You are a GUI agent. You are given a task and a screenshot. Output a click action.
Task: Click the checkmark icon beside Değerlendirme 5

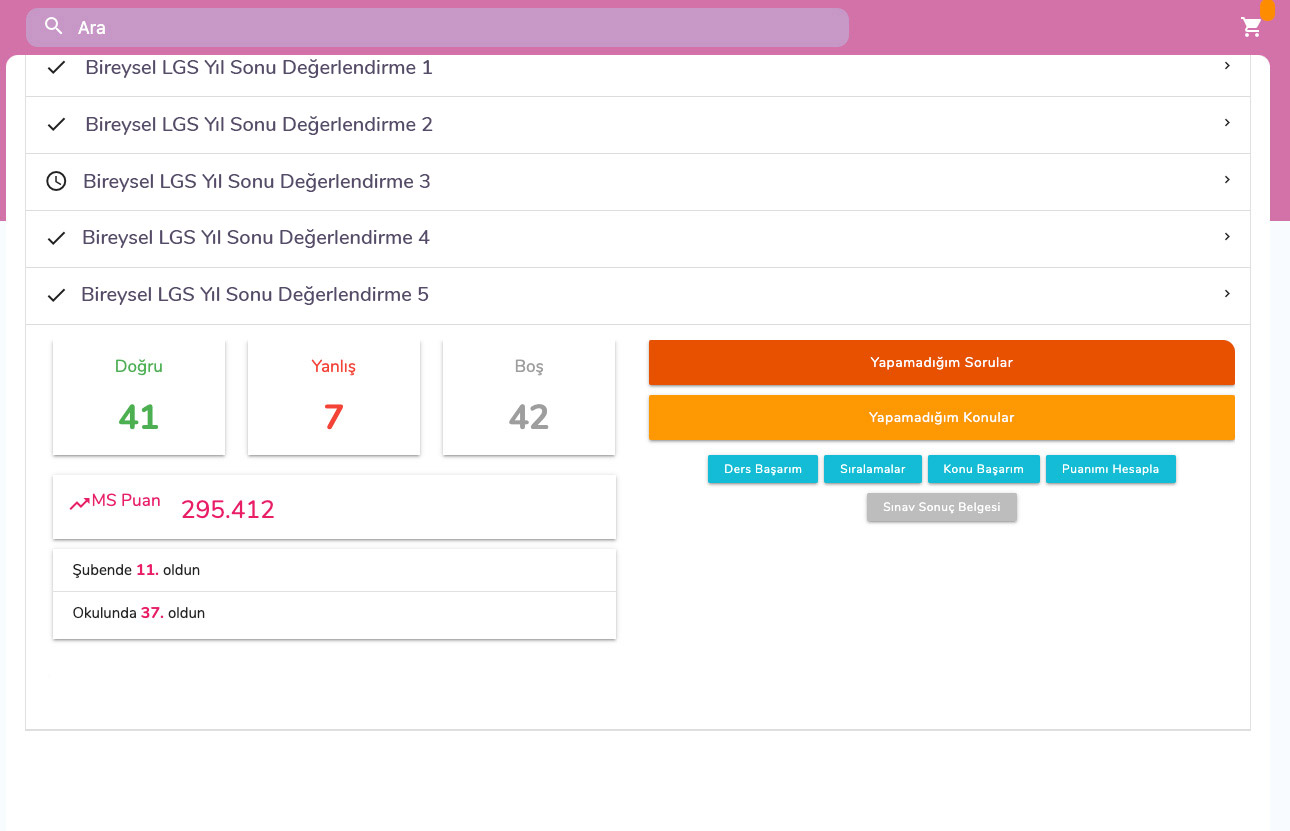(57, 295)
